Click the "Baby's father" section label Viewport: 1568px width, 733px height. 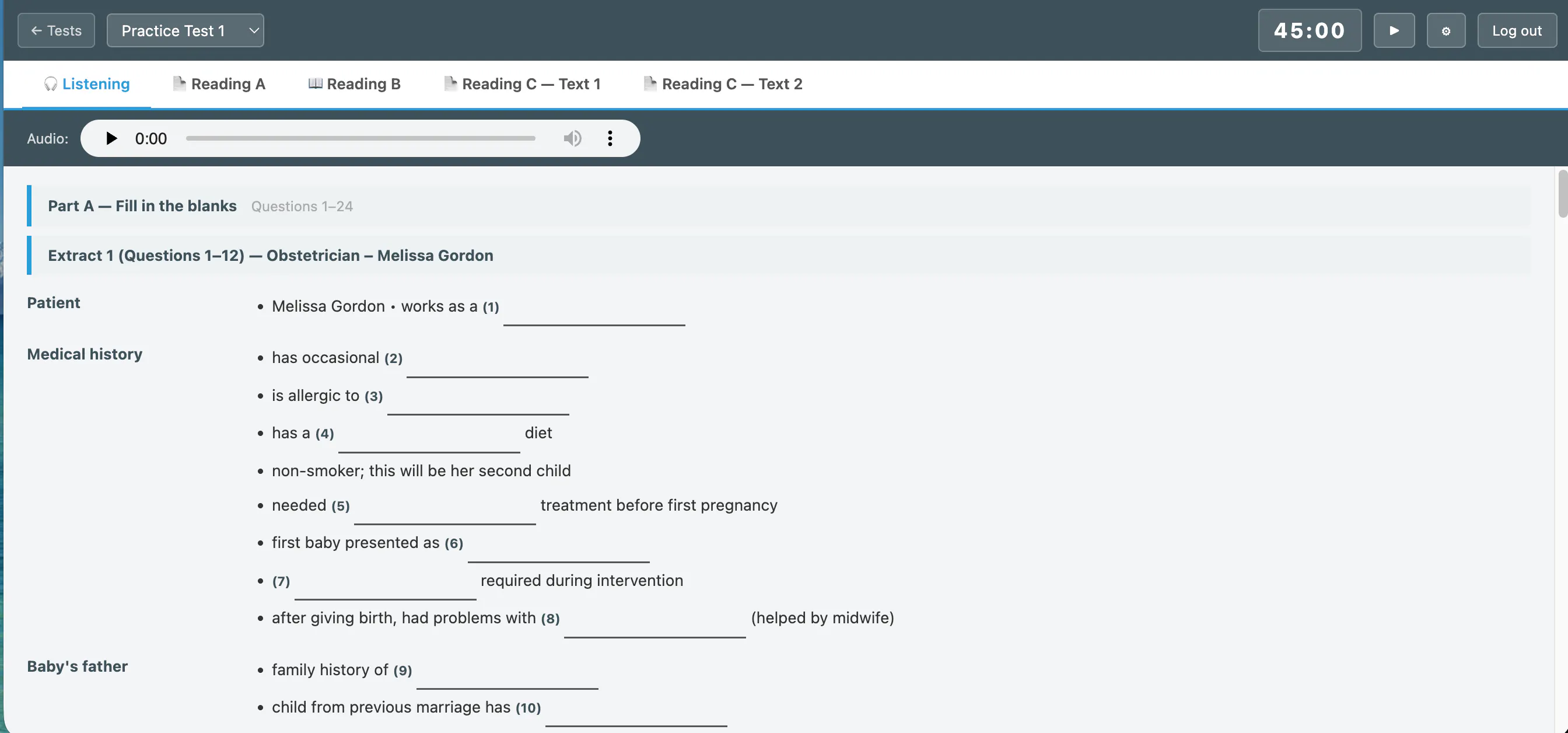[78, 666]
